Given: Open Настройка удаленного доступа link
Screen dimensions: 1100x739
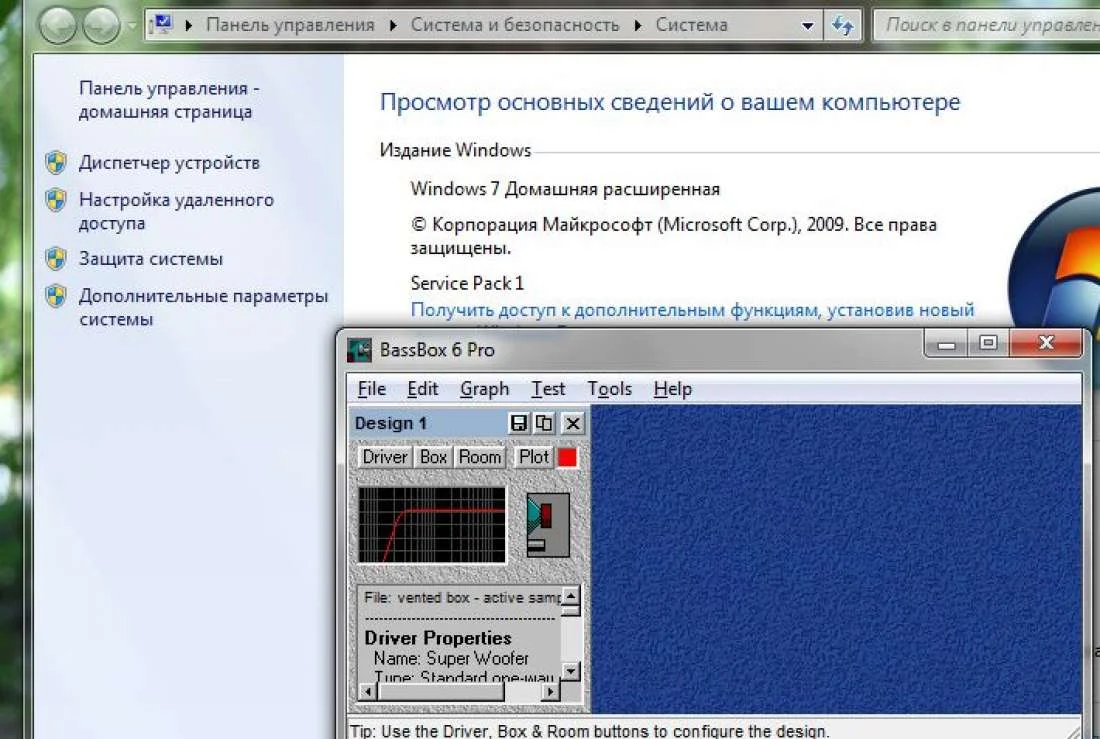Looking at the screenshot, I should [x=176, y=211].
